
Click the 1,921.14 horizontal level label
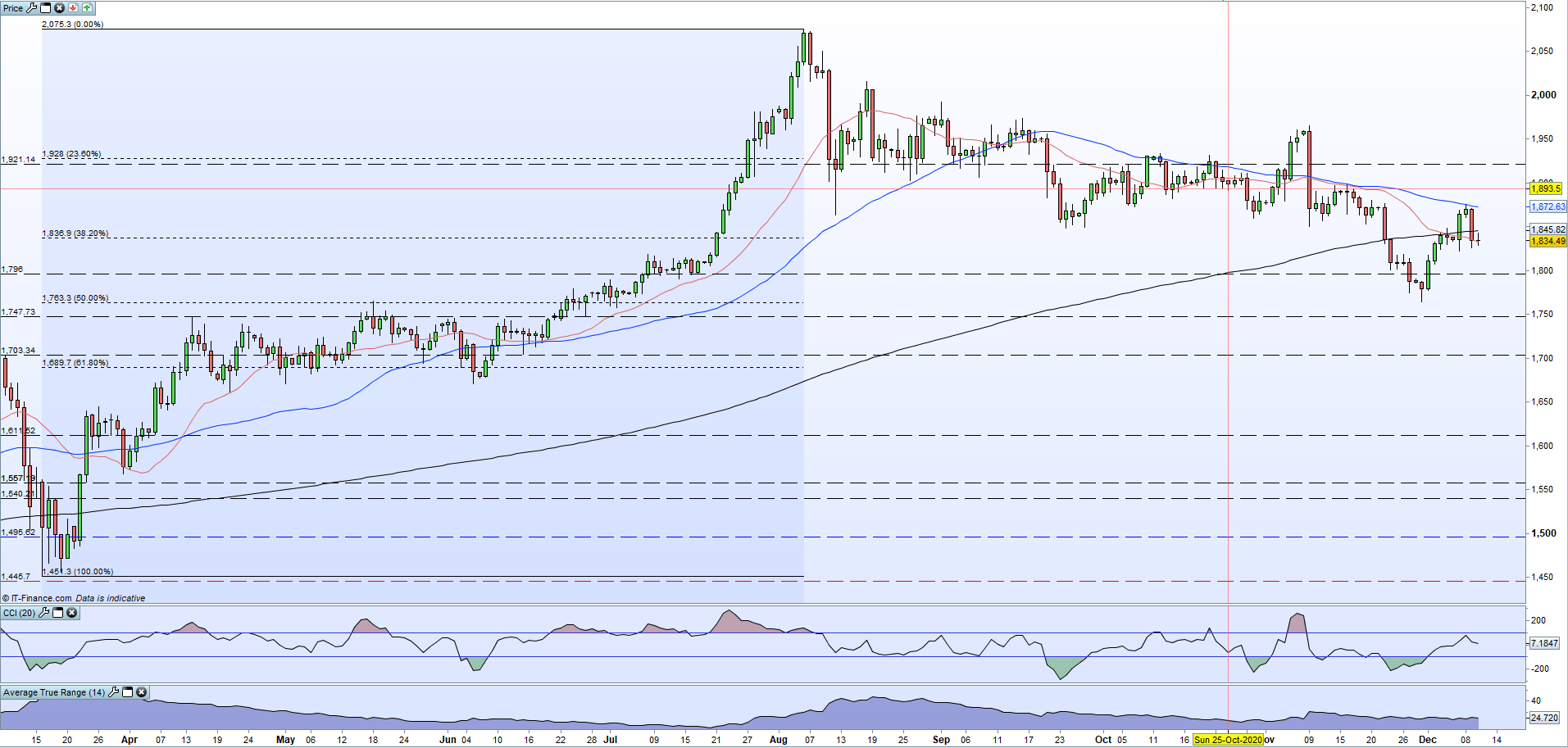pyautogui.click(x=19, y=160)
